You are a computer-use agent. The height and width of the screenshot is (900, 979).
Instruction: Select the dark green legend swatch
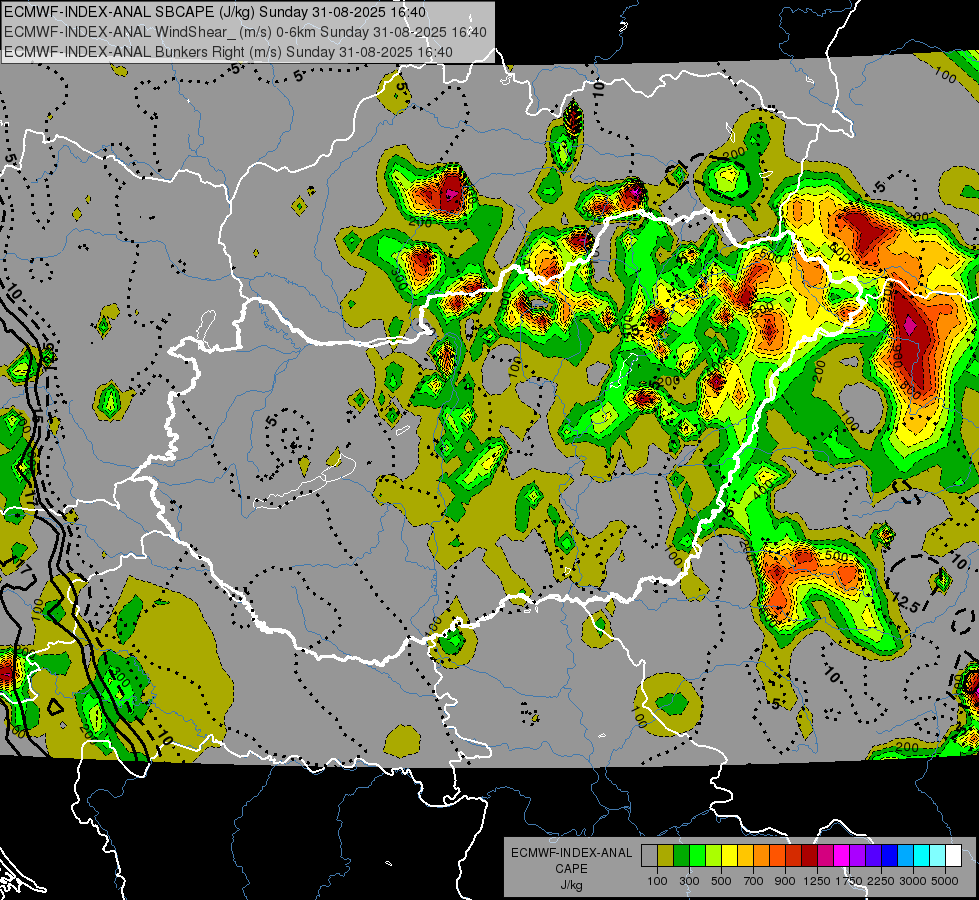(x=681, y=856)
